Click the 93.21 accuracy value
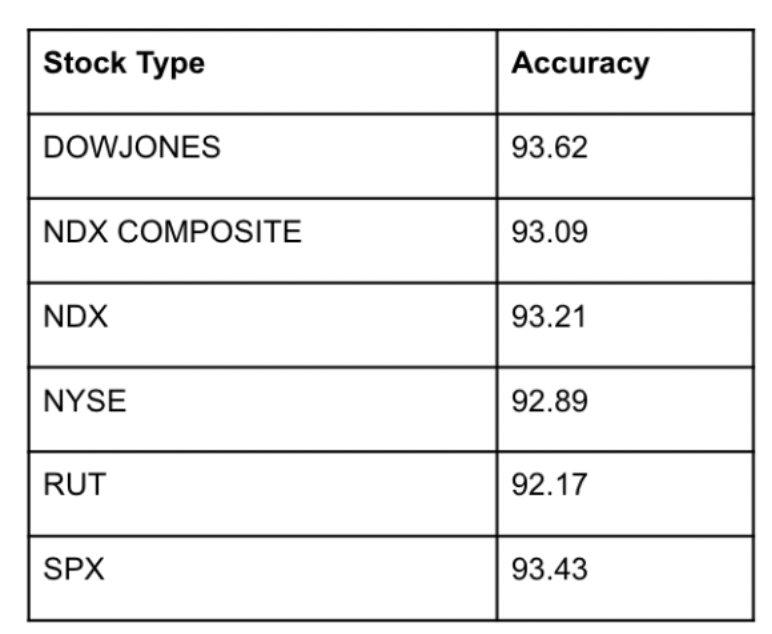This screenshot has width=772, height=634. point(549,317)
